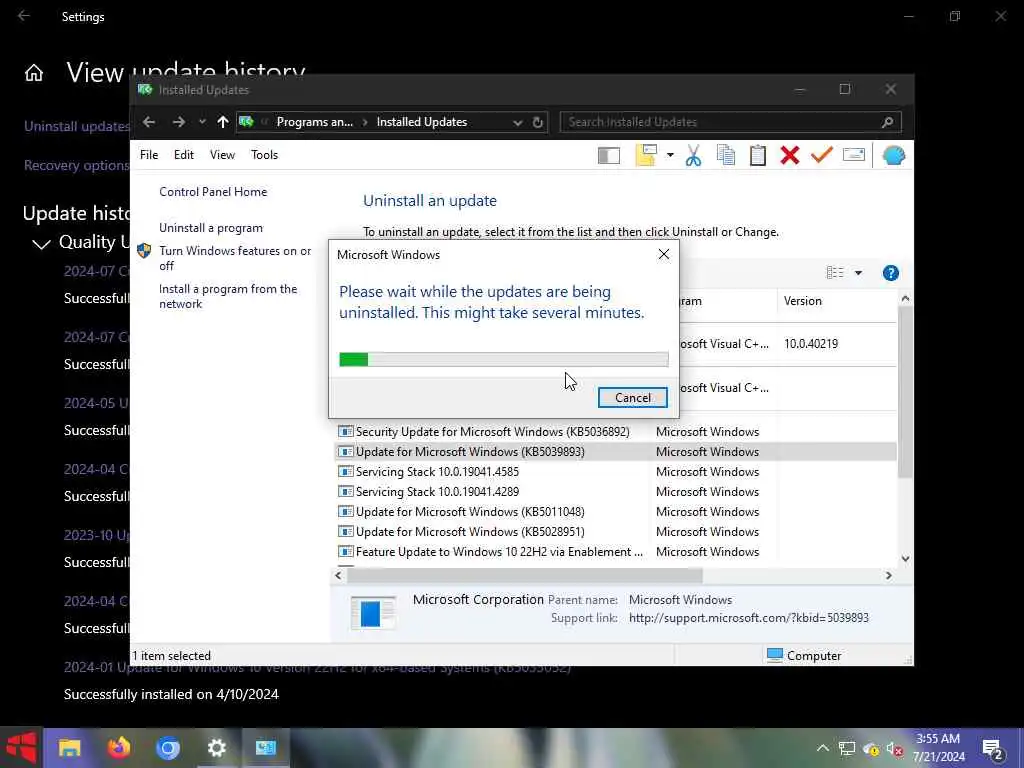Open recent locations dropdown arrow
Image resolution: width=1024 pixels, height=768 pixels.
coord(202,122)
